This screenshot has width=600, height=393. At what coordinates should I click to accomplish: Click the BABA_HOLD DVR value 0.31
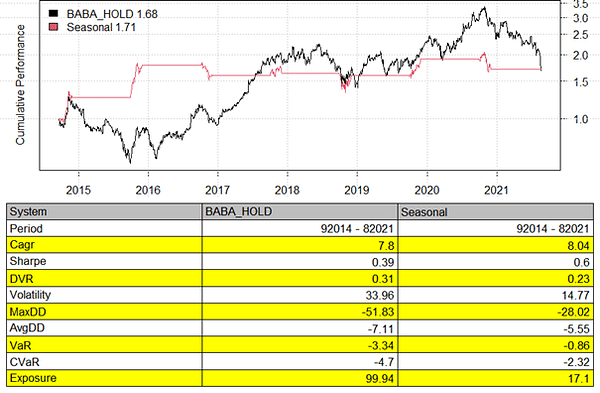[383, 279]
